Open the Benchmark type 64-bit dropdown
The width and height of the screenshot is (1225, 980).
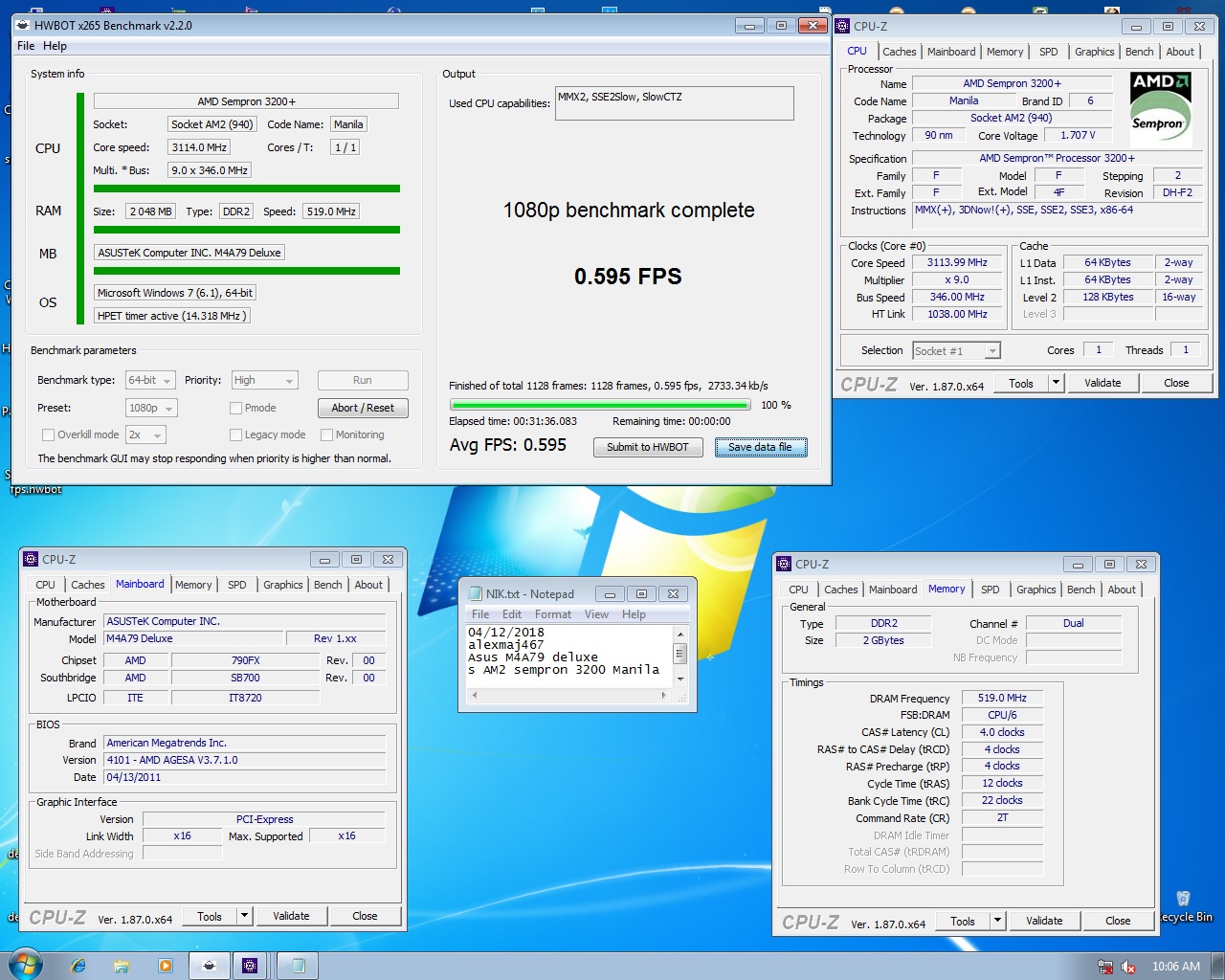tap(150, 380)
